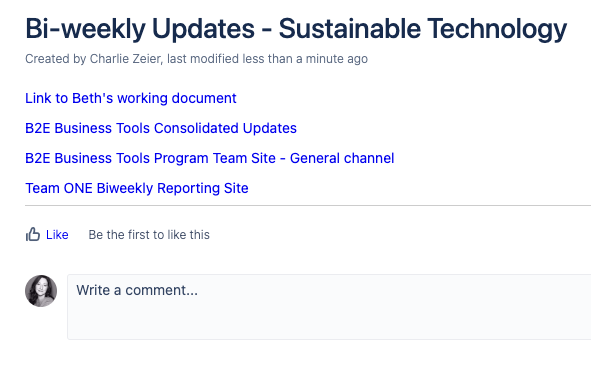Select the Bi-weekly Updates page title heading
This screenshot has height=367, width=591.
point(296,29)
